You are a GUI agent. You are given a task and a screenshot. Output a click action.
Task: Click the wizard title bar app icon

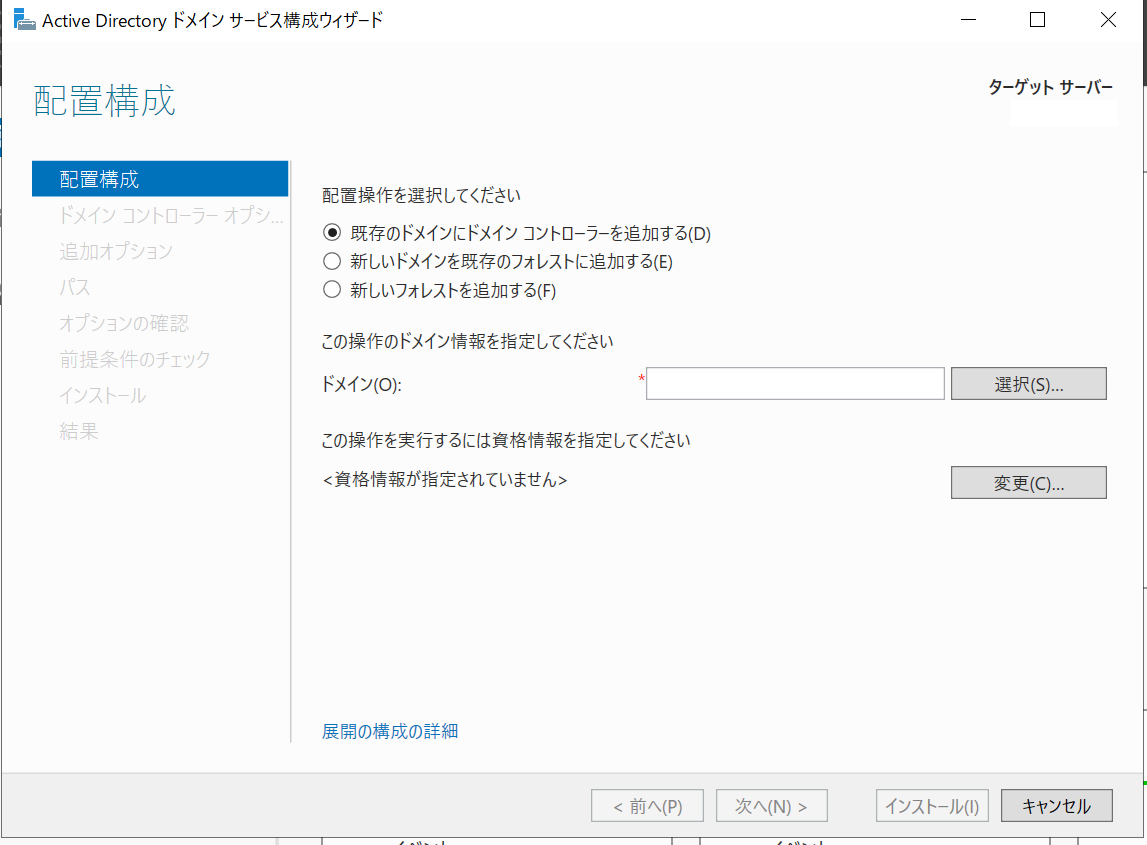point(24,20)
